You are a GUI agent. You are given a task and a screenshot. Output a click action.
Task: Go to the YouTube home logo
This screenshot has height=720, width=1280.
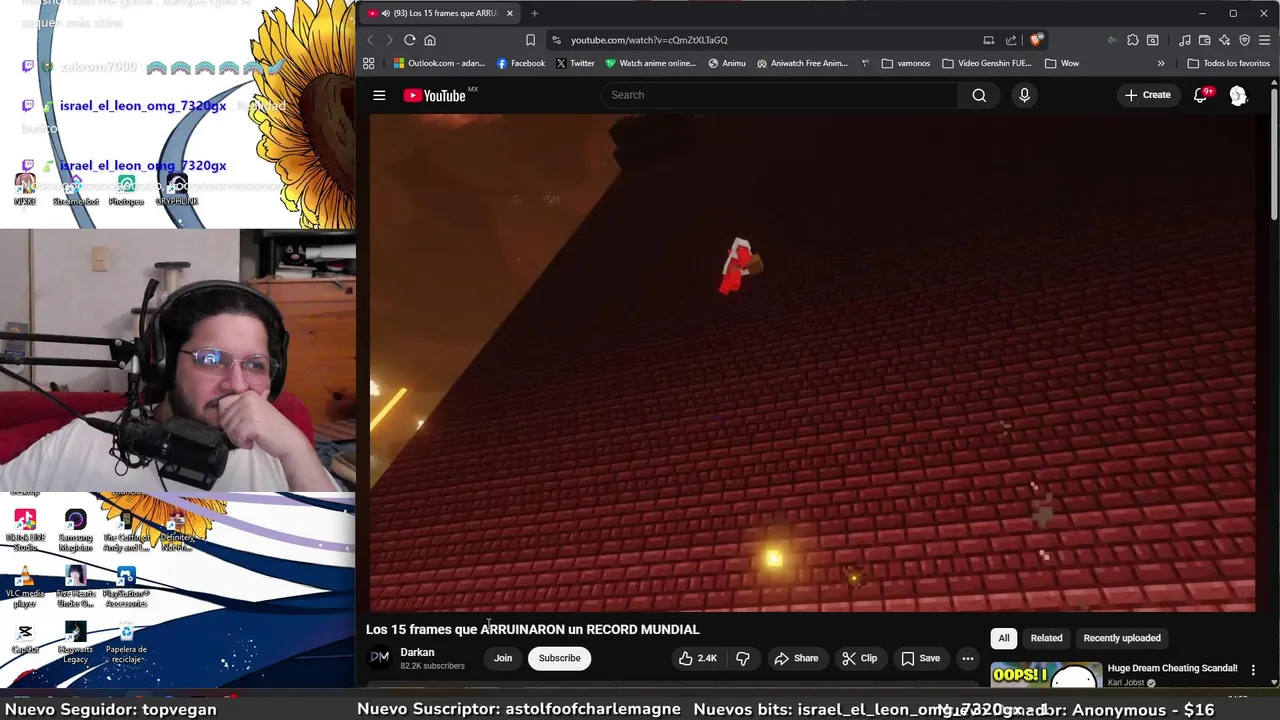[435, 95]
